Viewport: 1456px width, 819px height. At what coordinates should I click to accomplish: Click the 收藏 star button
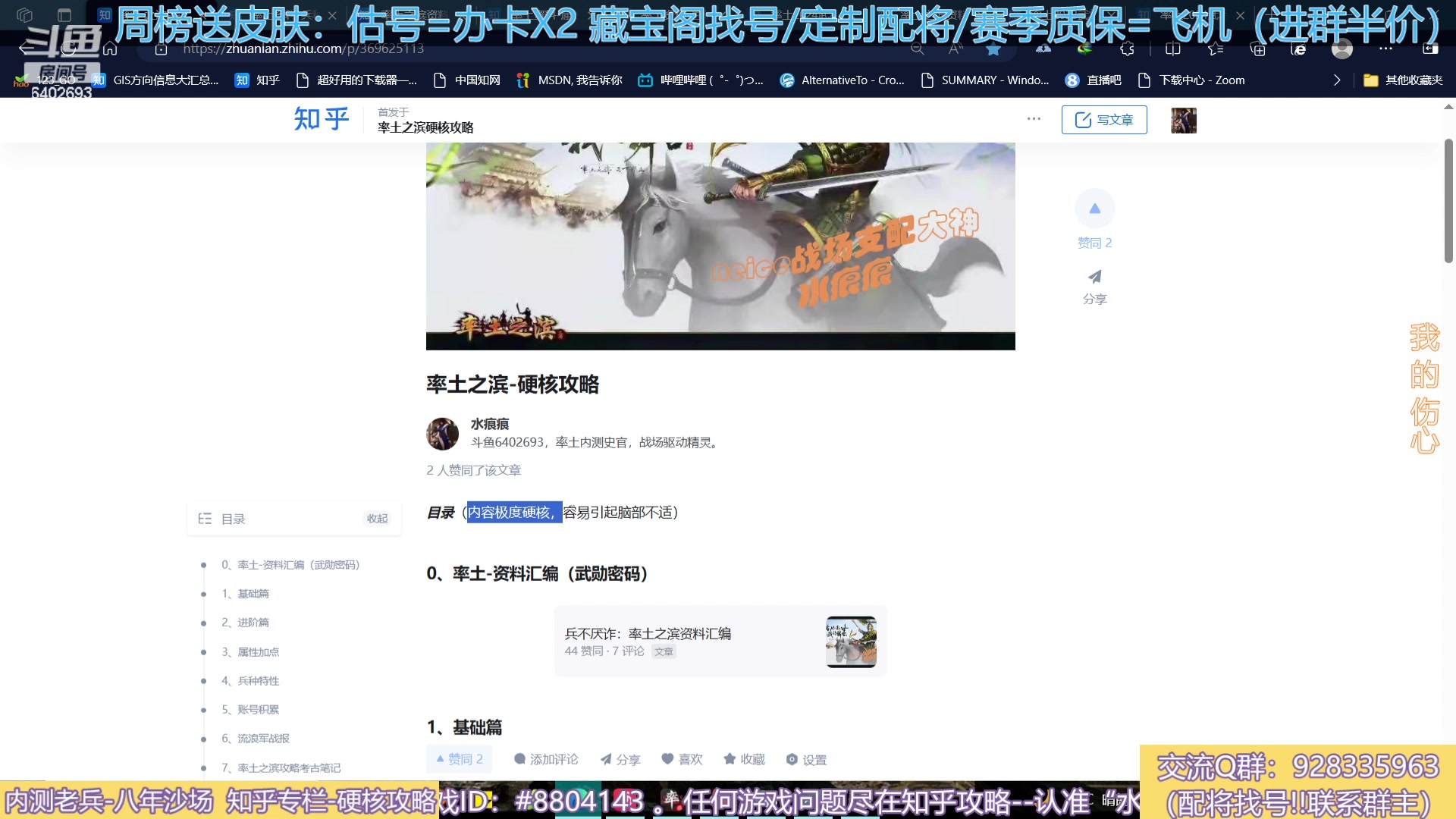744,759
